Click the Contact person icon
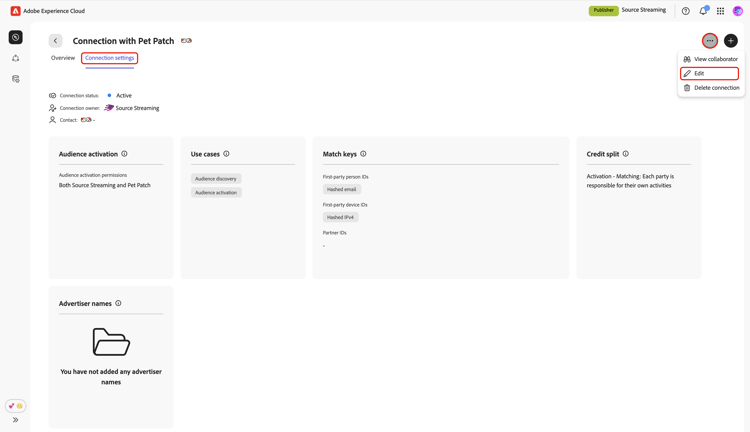750x432 pixels. click(x=52, y=120)
